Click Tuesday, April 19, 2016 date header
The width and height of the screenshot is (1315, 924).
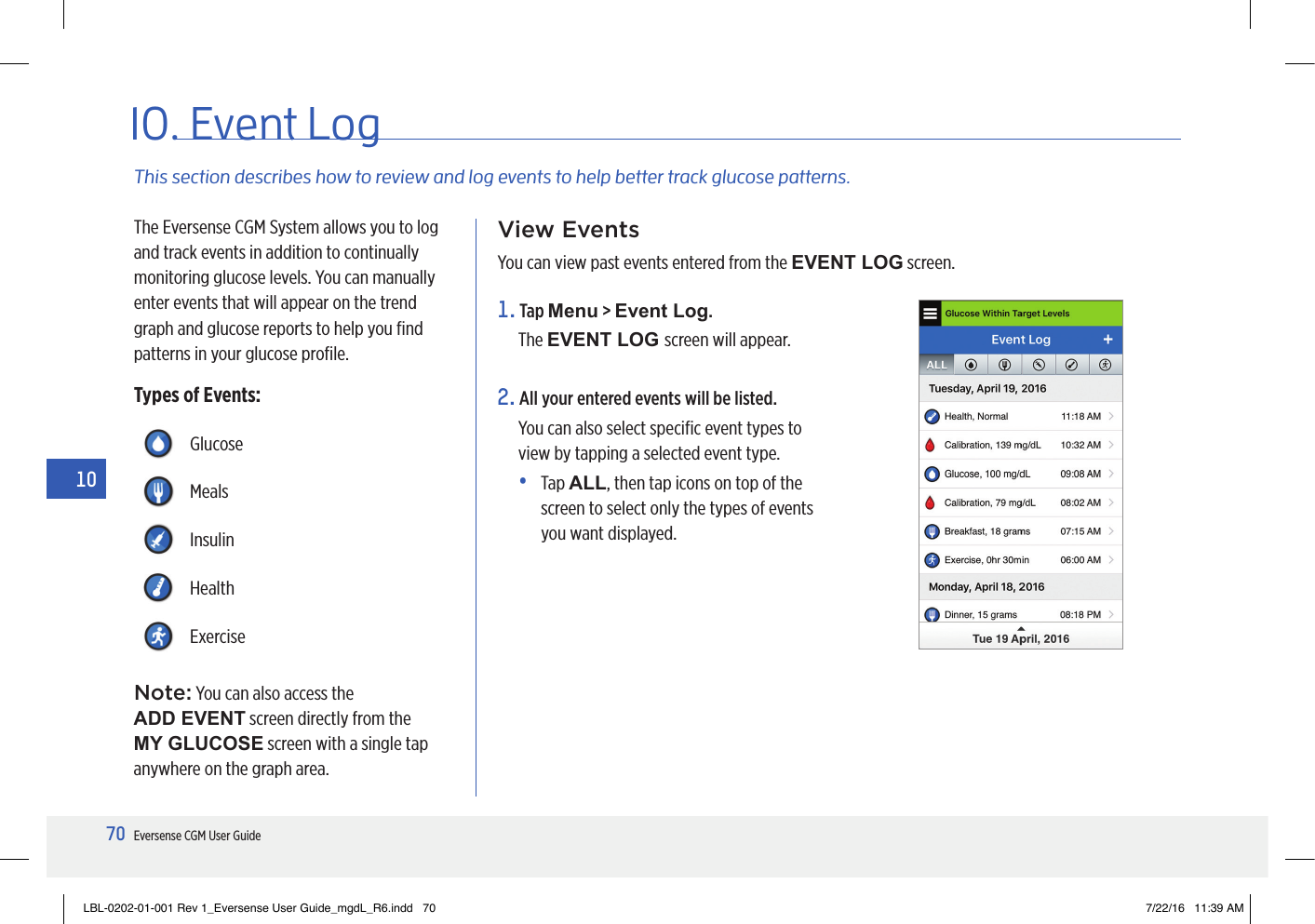pos(987,389)
